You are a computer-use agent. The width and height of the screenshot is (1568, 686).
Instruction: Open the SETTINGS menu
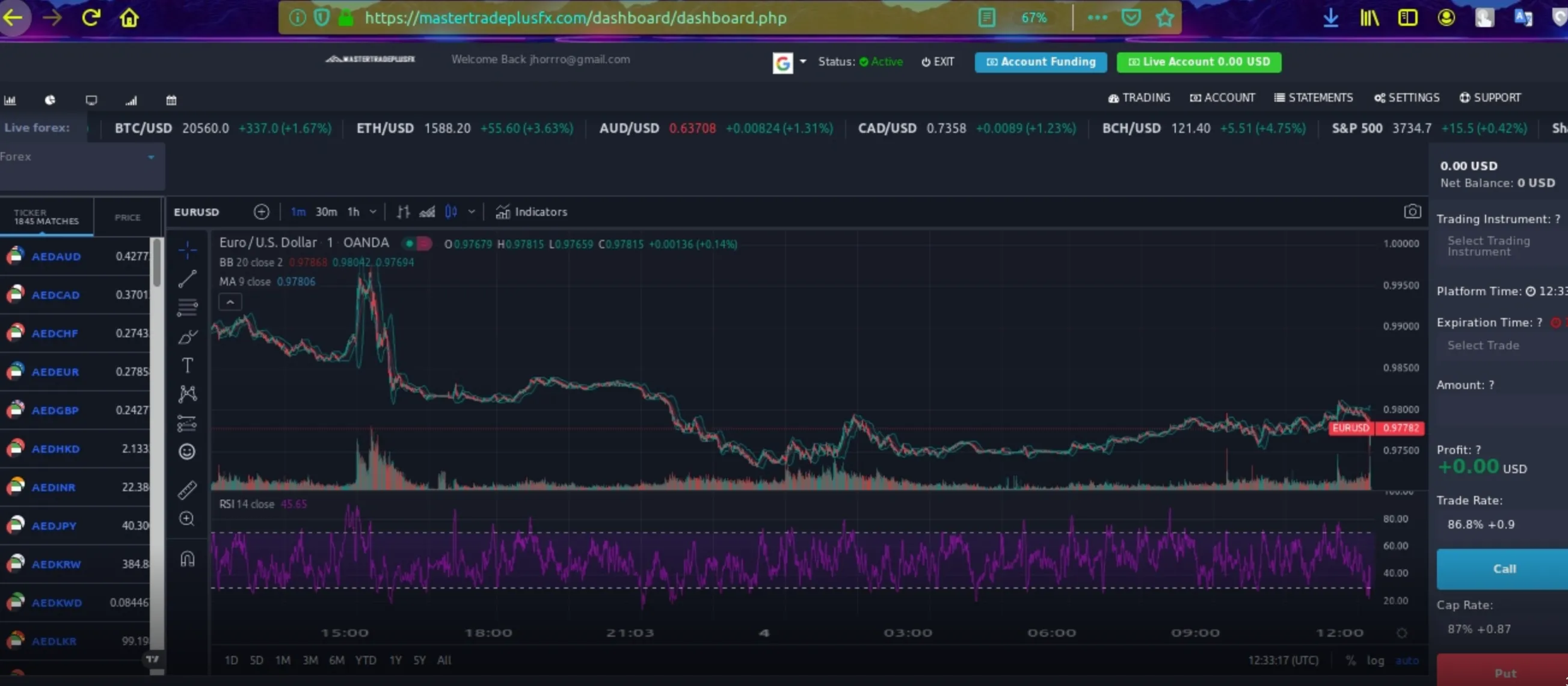[x=1407, y=98]
